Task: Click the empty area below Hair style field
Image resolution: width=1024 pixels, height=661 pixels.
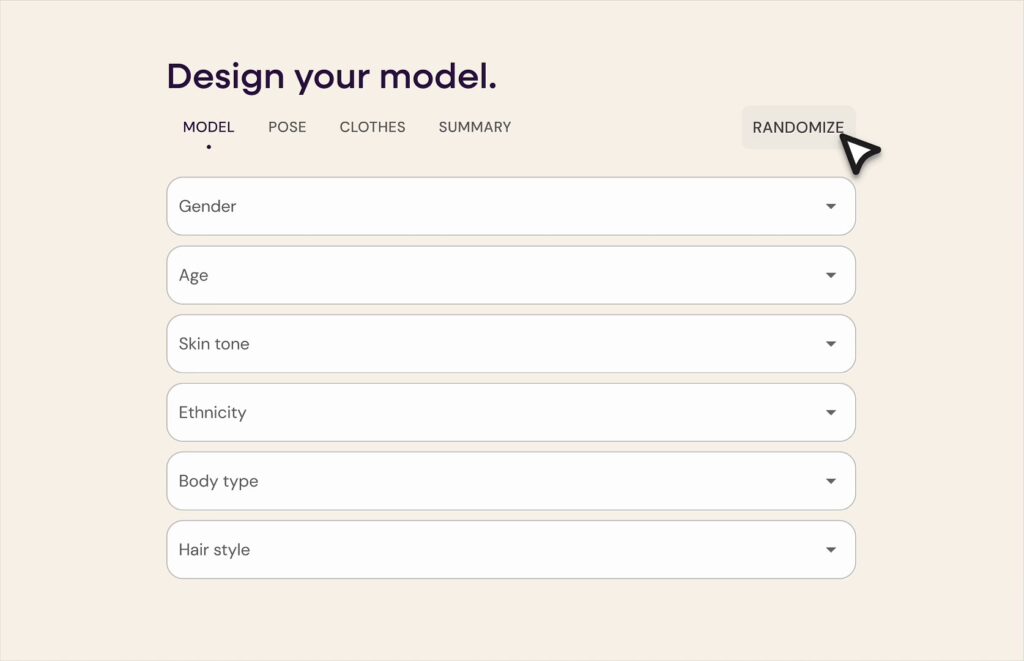Action: [510, 618]
